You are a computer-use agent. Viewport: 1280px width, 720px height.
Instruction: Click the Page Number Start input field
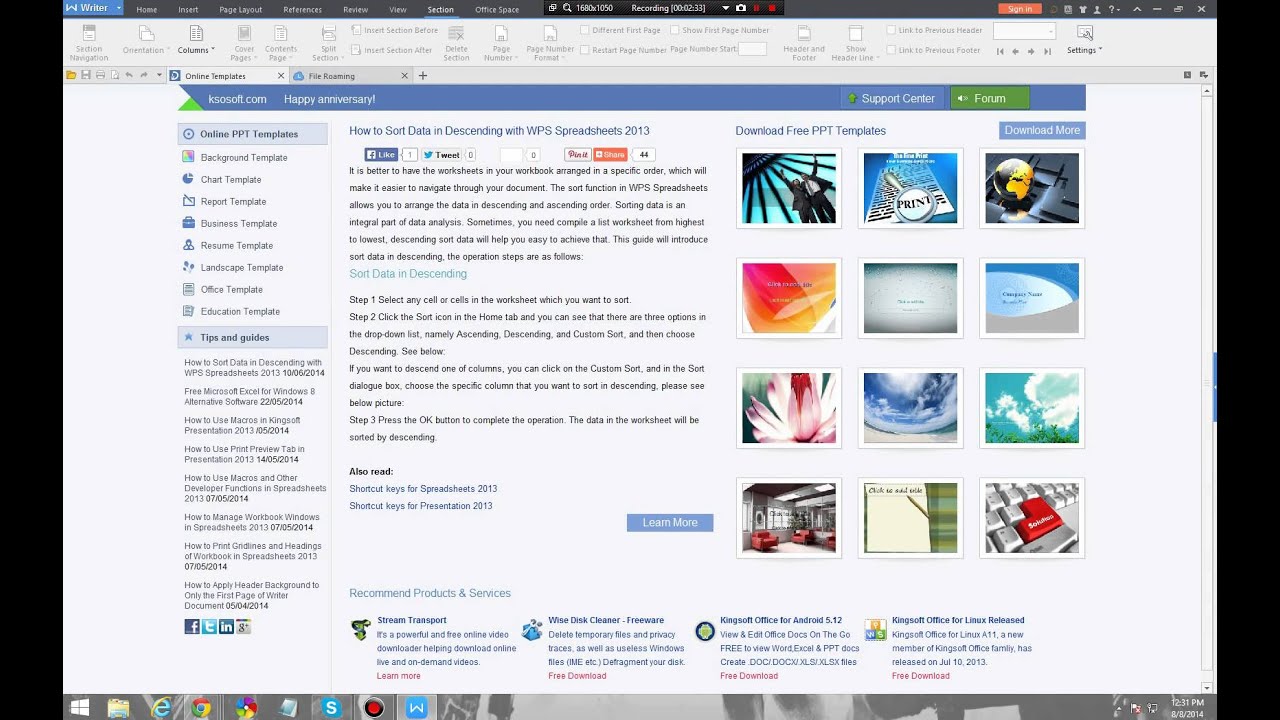coord(752,49)
